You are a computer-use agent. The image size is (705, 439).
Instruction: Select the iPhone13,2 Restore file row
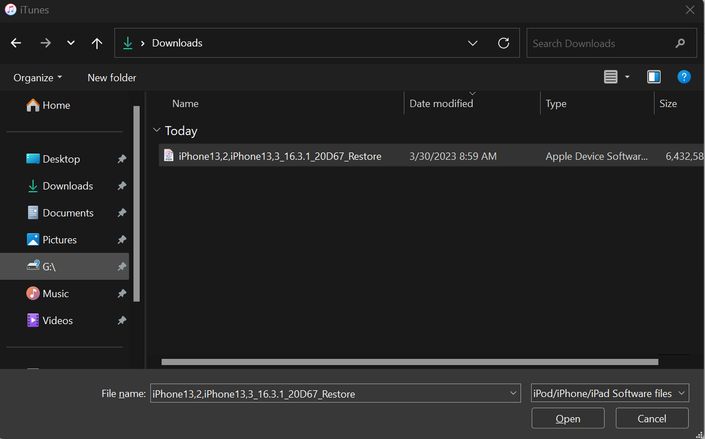point(432,156)
